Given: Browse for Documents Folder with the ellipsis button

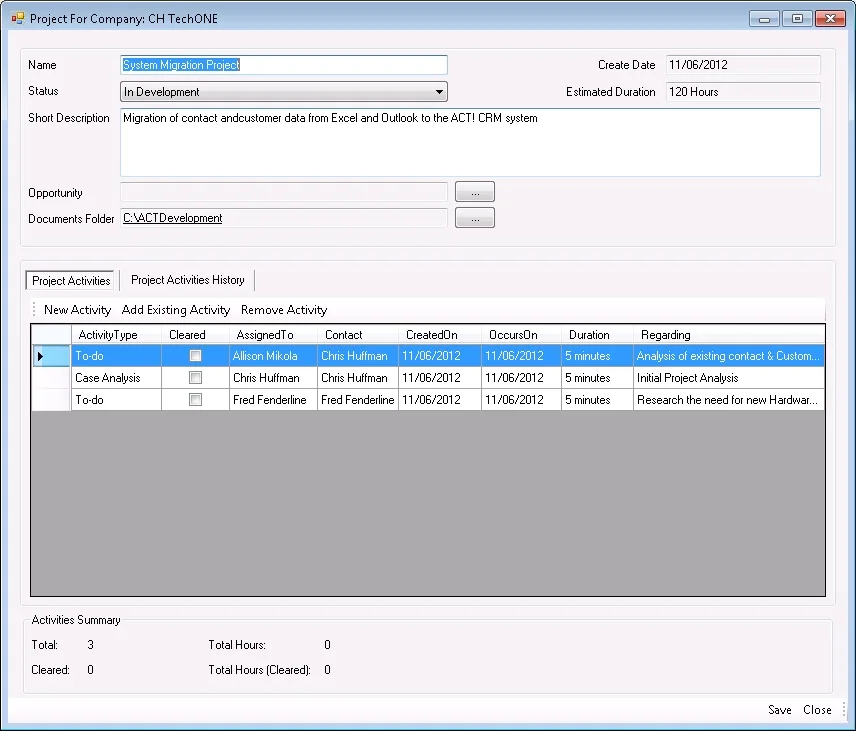Looking at the screenshot, I should 475,218.
